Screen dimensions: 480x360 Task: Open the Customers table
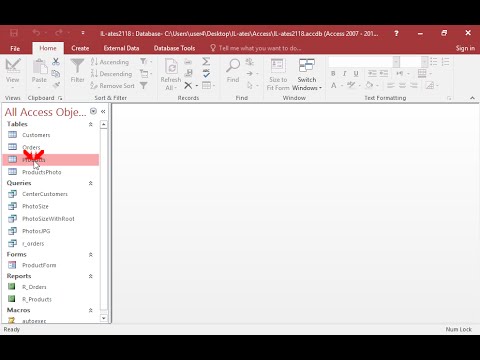[36, 135]
